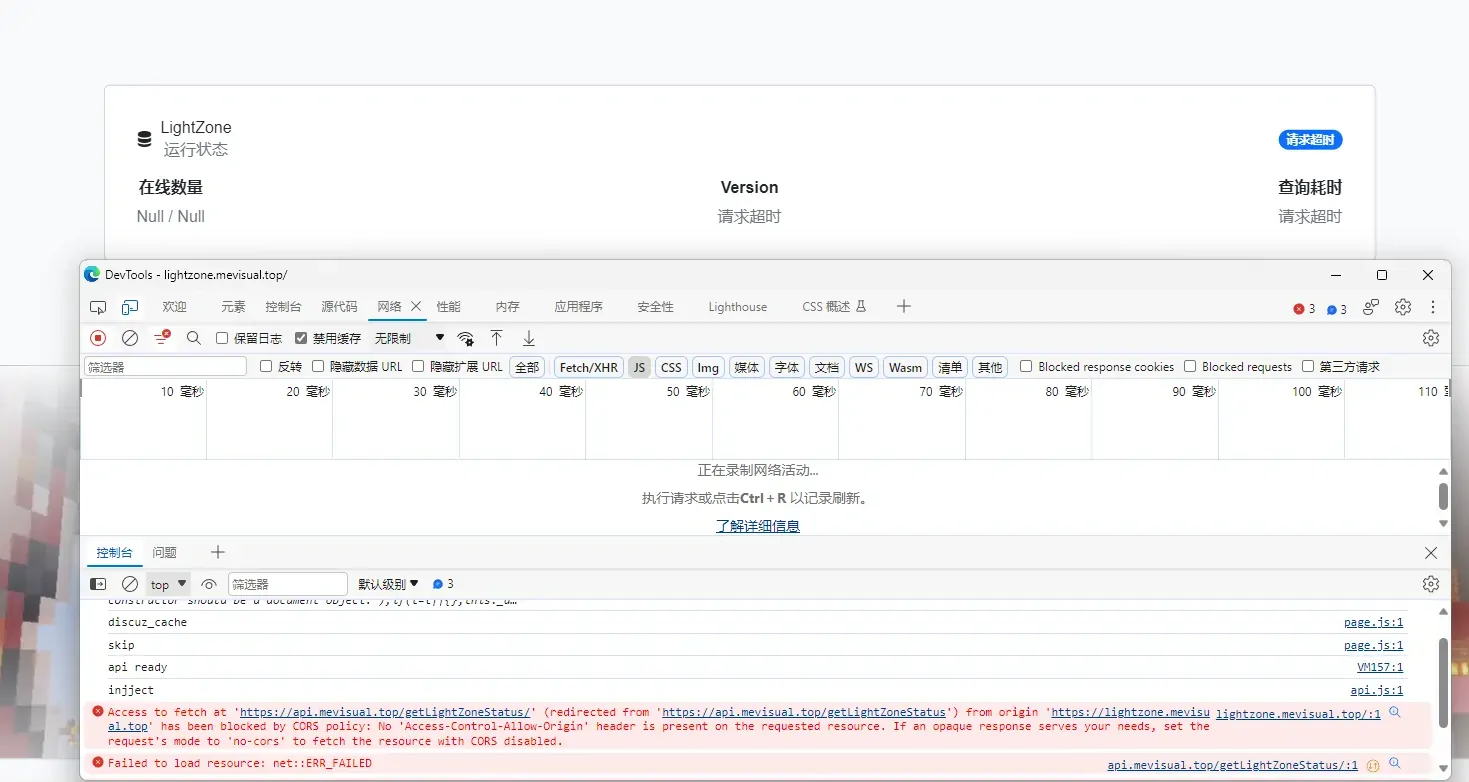Click the magnifier icon on ERR_FAILED row

(1395, 764)
